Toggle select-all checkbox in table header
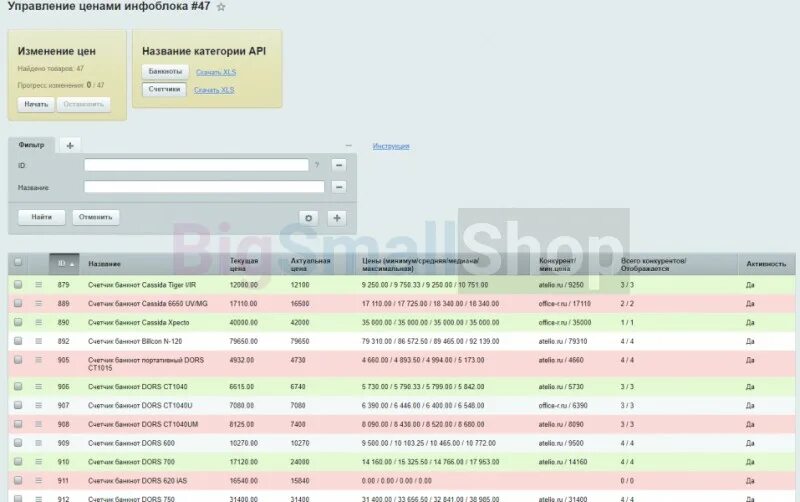 18,262
